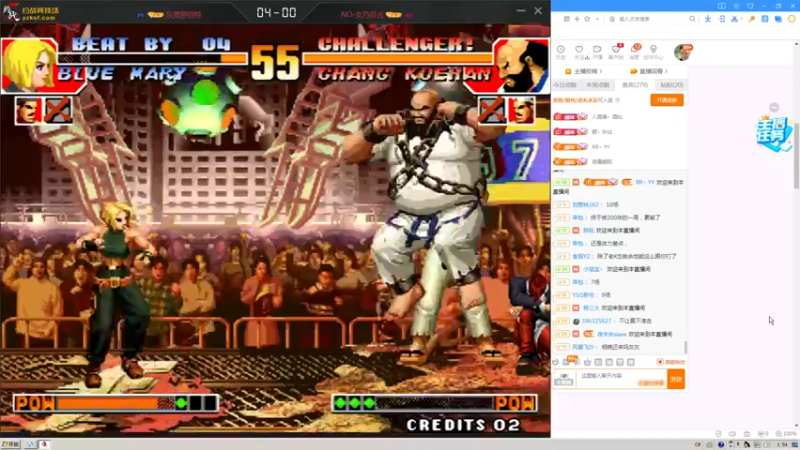
Task: Click the question mark help icon beside seating text
Action: (x=617, y=100)
